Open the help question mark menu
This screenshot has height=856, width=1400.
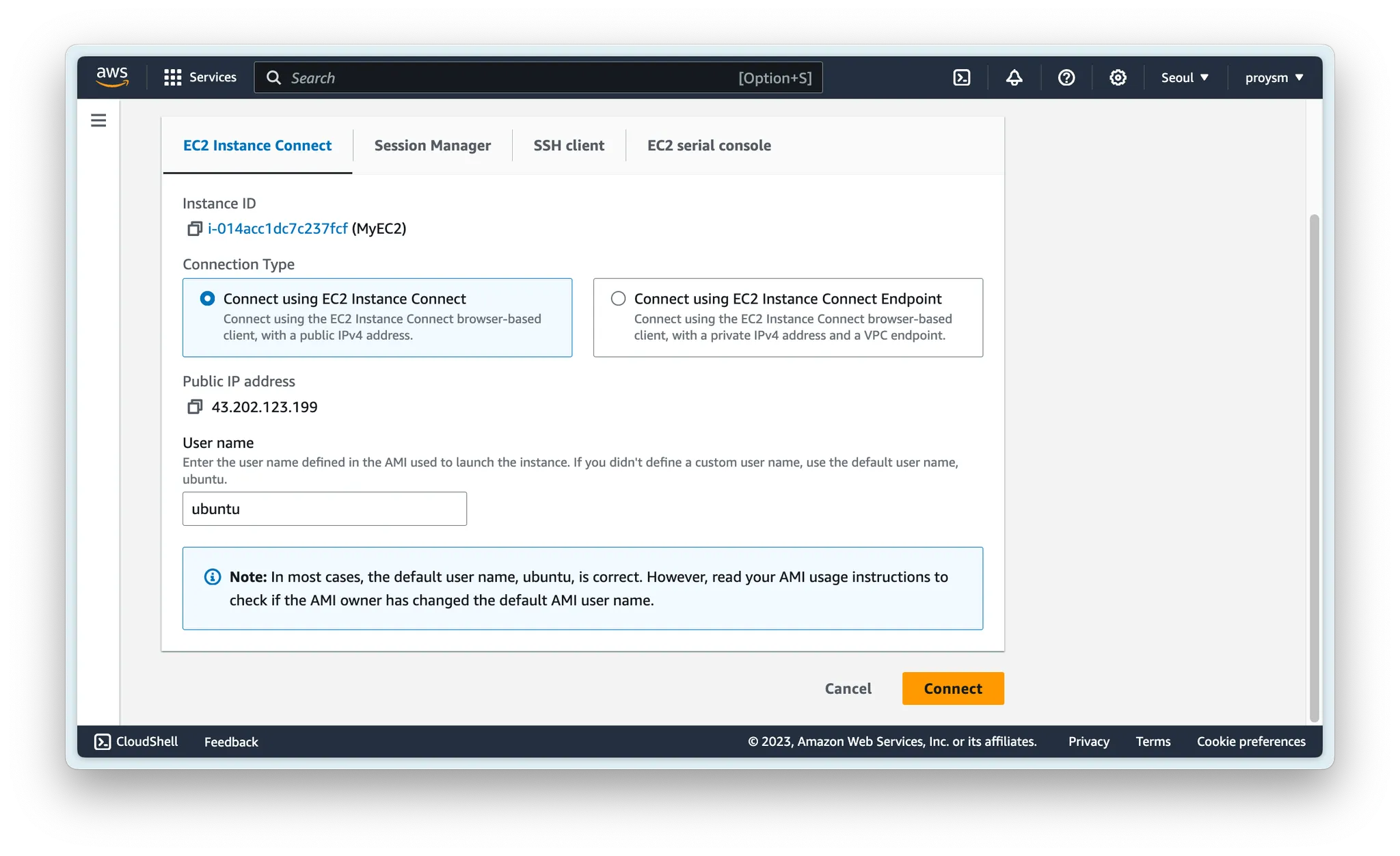pyautogui.click(x=1066, y=77)
